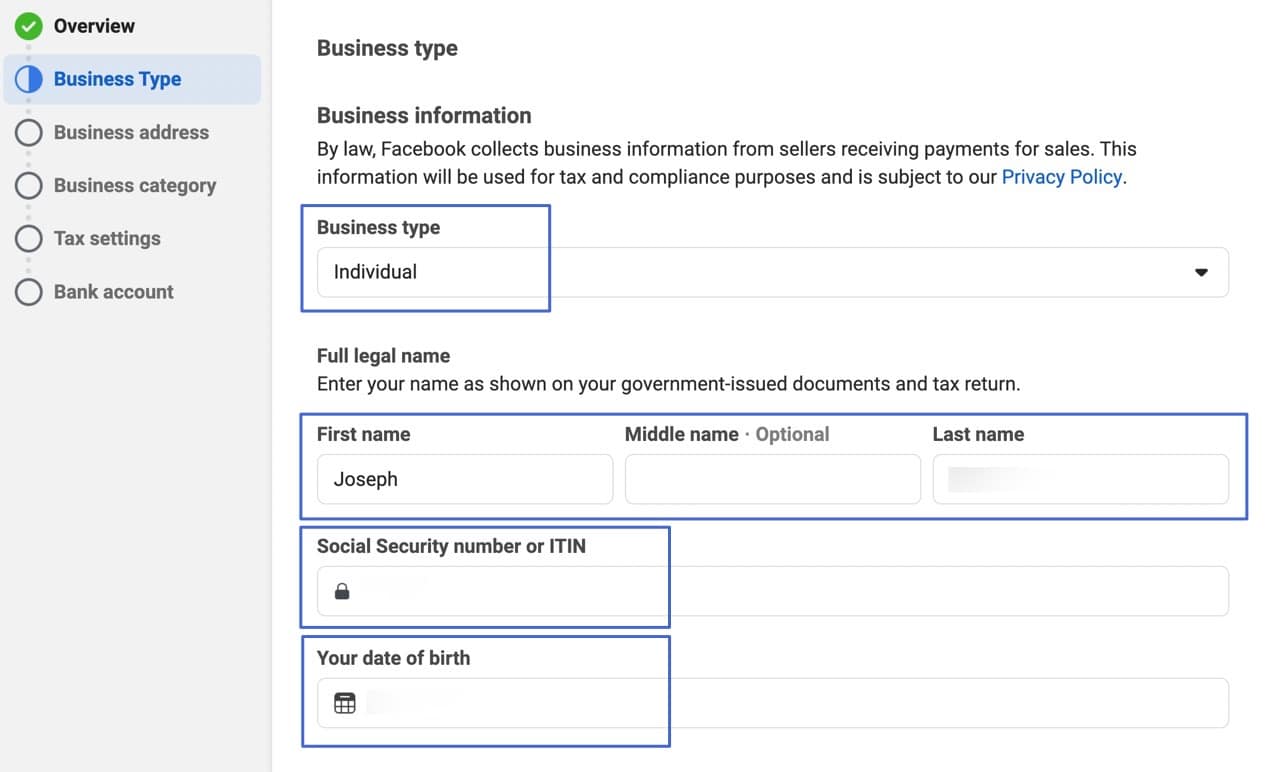Click into the Last name field
The height and width of the screenshot is (772, 1269).
[1080, 479]
